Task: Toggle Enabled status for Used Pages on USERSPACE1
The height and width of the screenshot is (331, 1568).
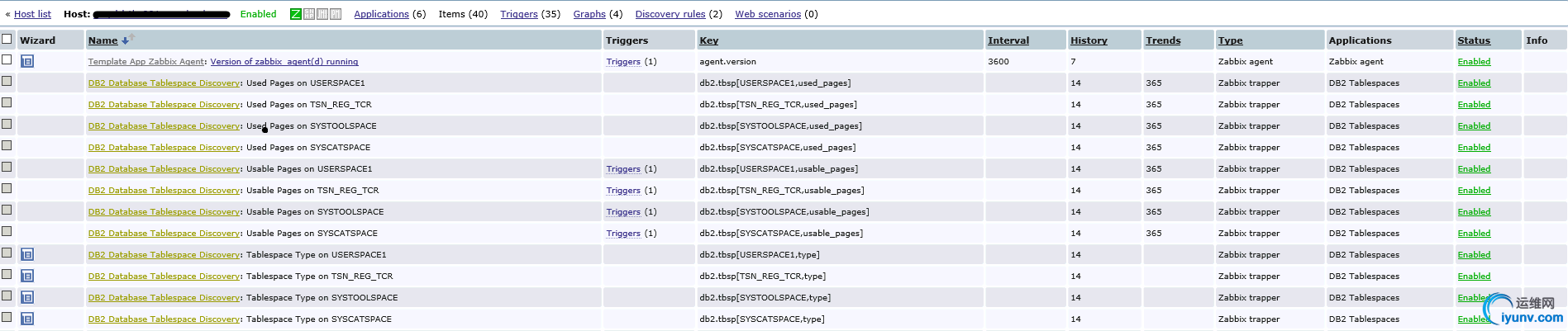Action: pos(1474,83)
